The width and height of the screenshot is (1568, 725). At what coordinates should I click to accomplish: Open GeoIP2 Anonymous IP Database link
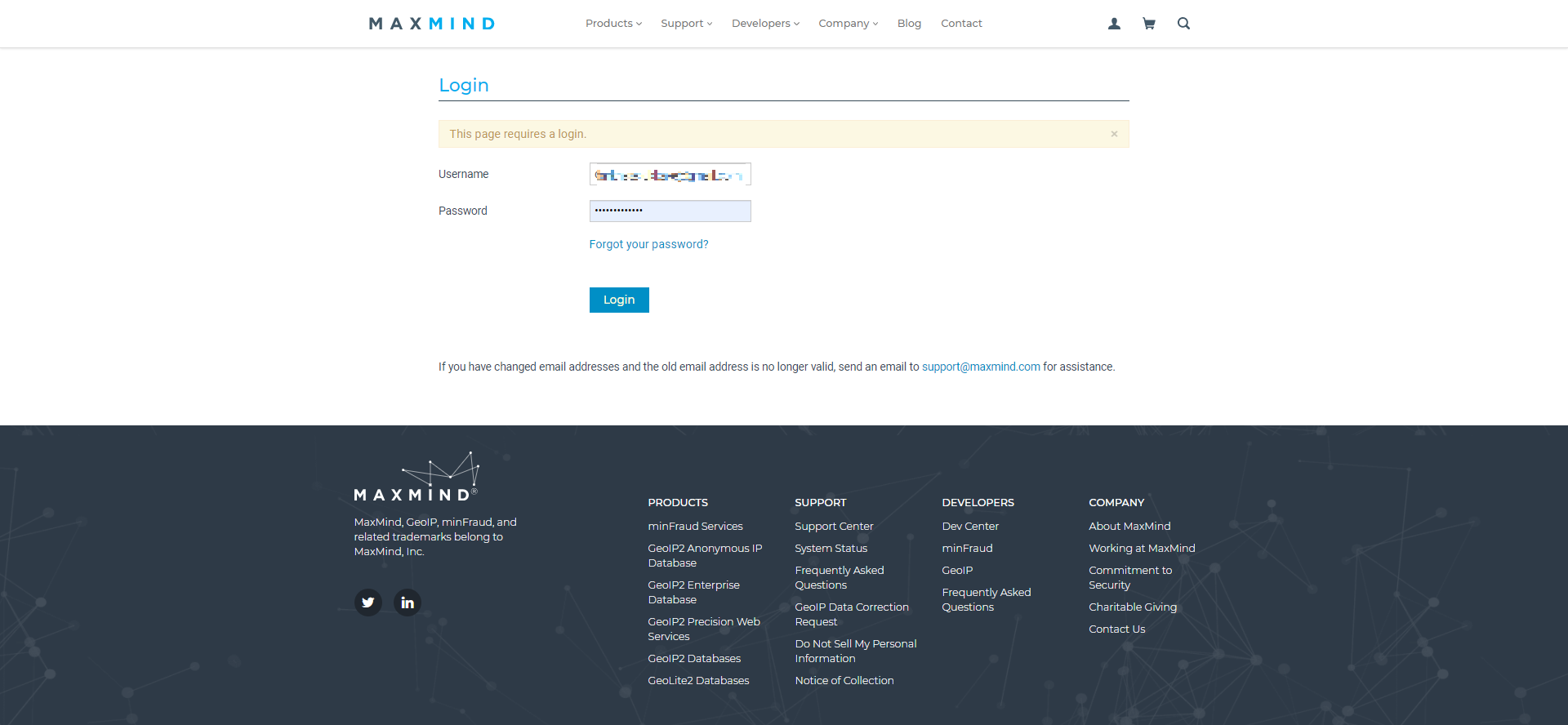(705, 556)
